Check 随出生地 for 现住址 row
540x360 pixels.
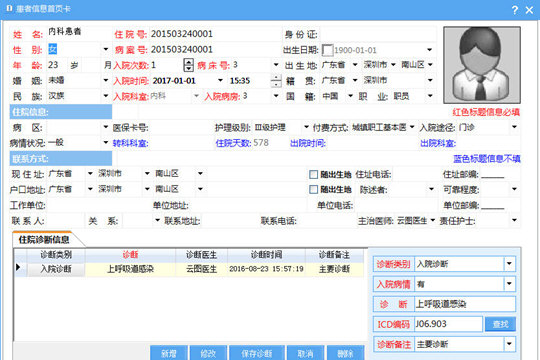pyautogui.click(x=313, y=175)
